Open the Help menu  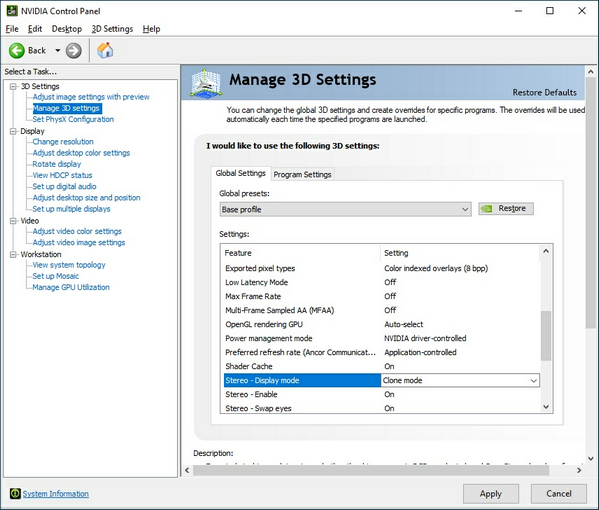click(151, 29)
